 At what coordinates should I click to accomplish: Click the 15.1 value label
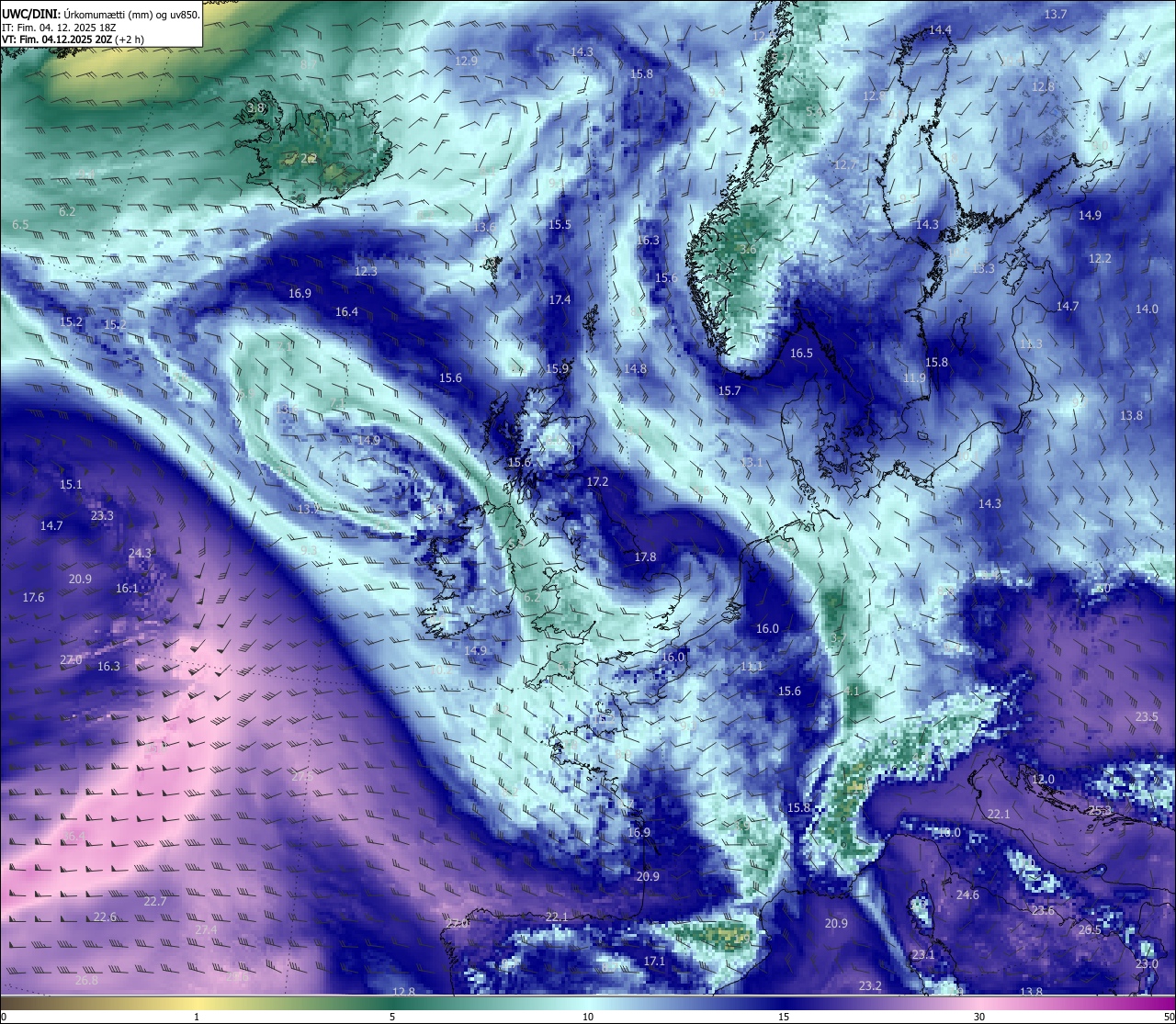click(71, 485)
